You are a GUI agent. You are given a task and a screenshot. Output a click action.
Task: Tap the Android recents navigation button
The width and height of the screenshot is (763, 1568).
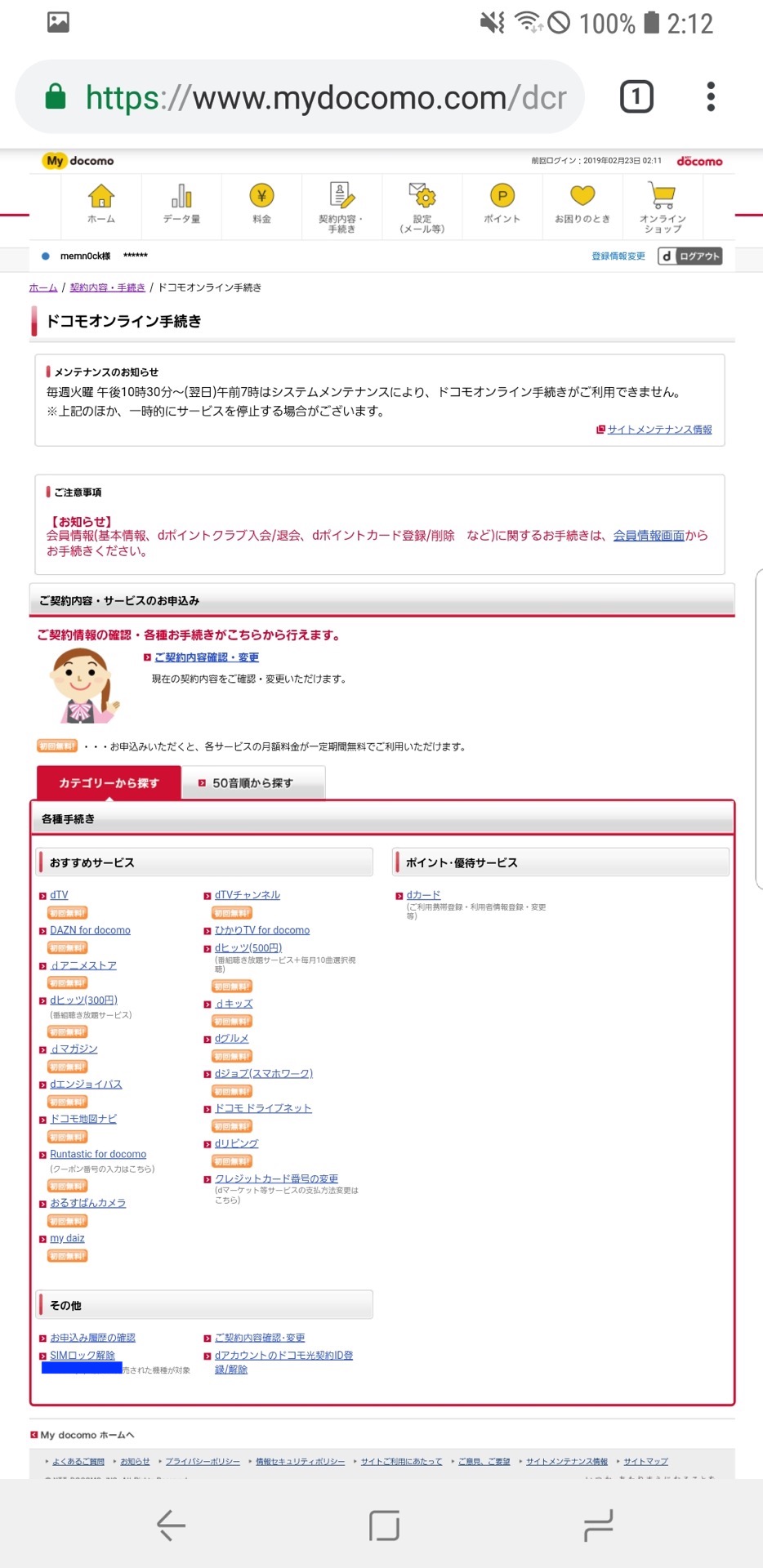[598, 1525]
